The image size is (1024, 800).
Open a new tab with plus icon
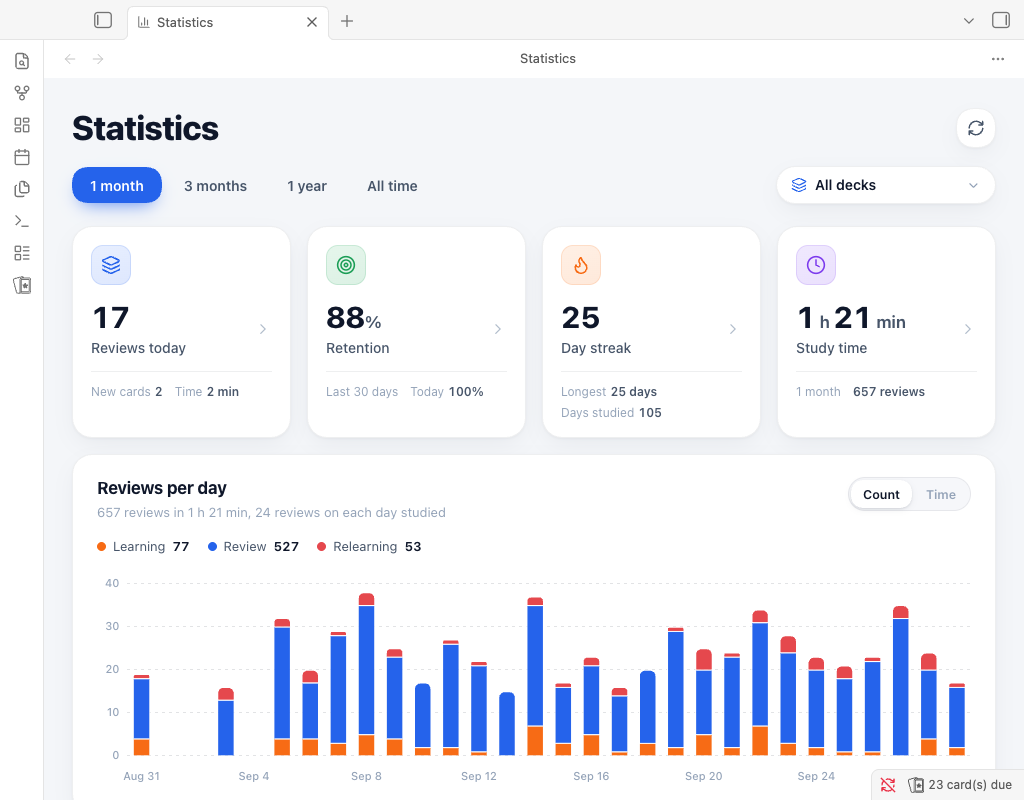(x=347, y=22)
